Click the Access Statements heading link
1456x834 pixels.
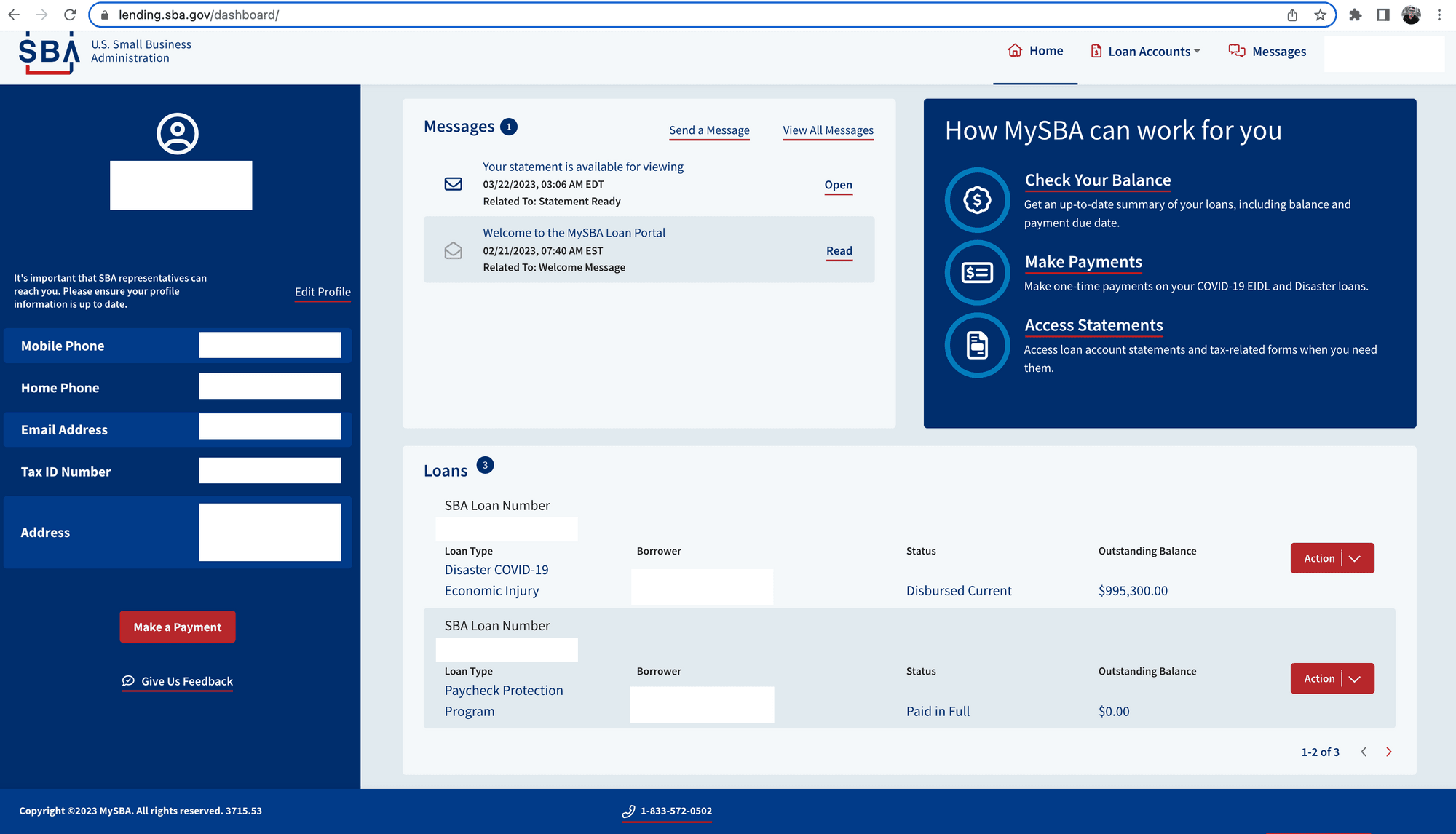1093,325
